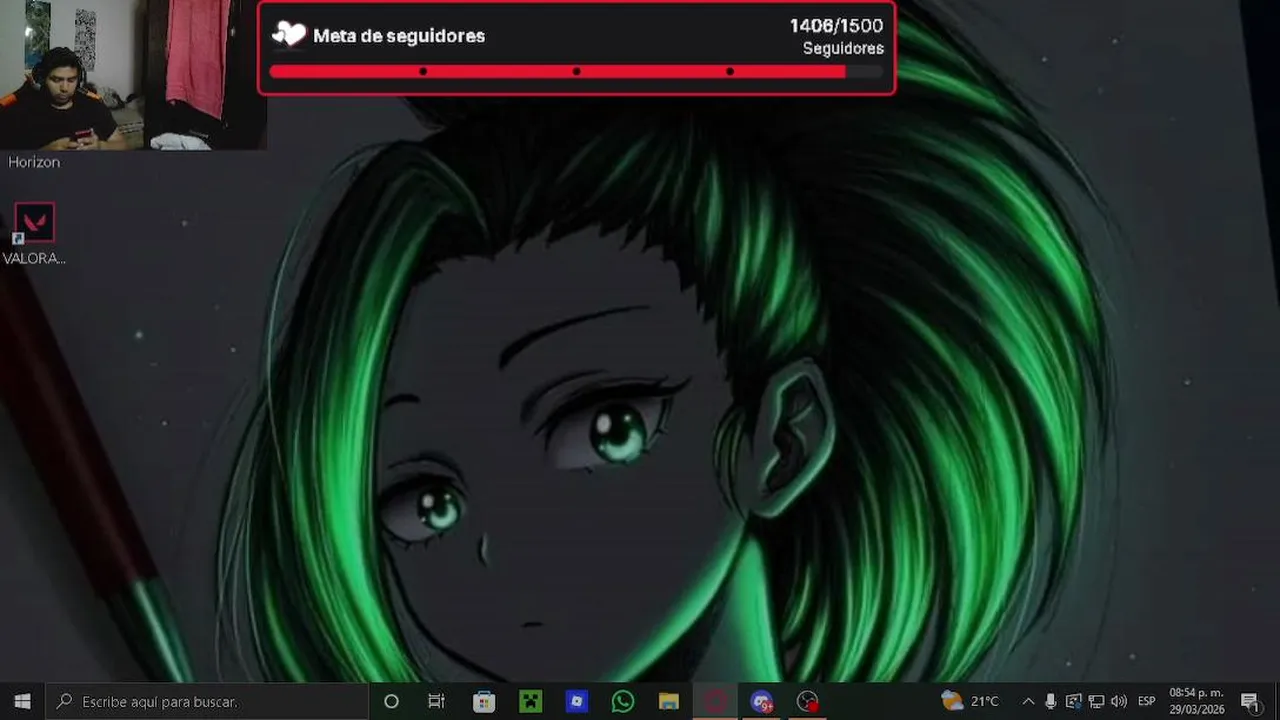Click the 'Escribe aquí para buscar' search box
The image size is (1280, 720).
(x=206, y=701)
